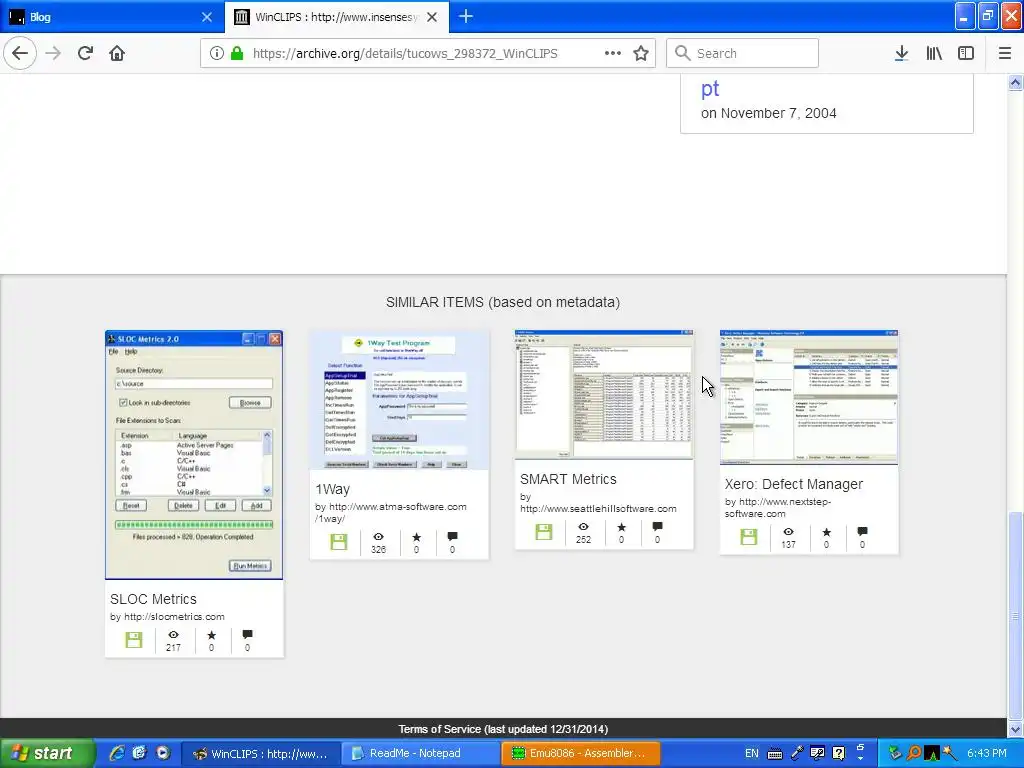
Task: Switch to ReadMe - Notepad taskbar window
Action: point(421,753)
